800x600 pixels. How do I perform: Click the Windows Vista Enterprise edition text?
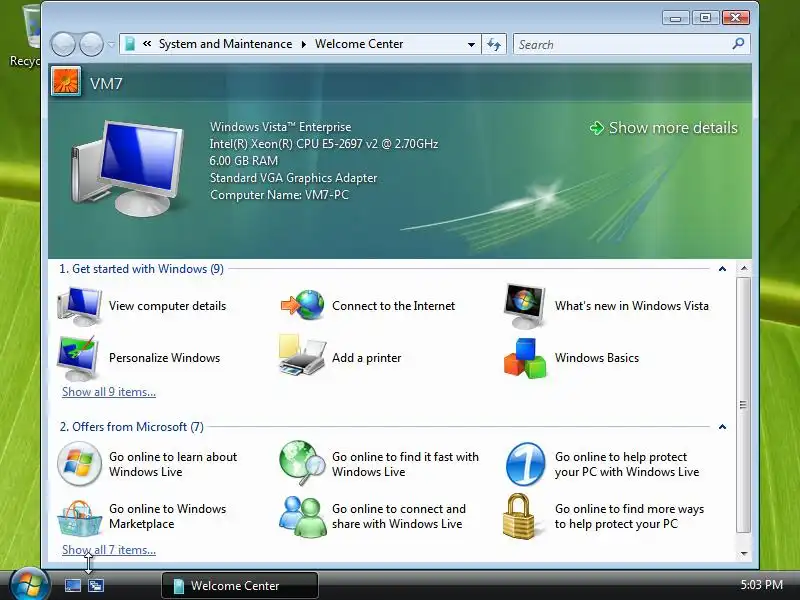(280, 127)
